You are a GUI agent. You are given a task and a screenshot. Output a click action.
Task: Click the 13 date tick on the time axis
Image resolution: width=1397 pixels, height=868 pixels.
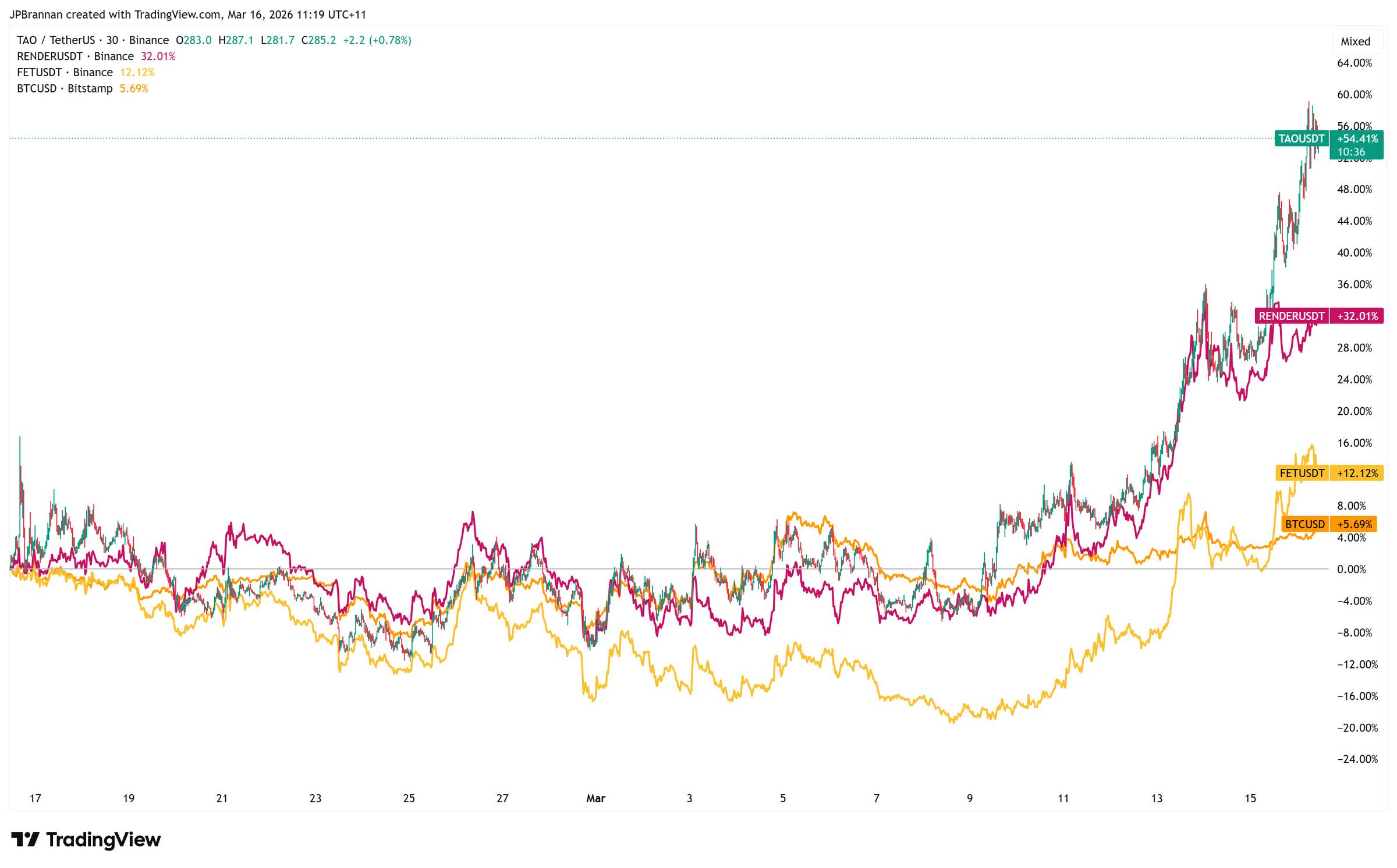tap(1157, 798)
